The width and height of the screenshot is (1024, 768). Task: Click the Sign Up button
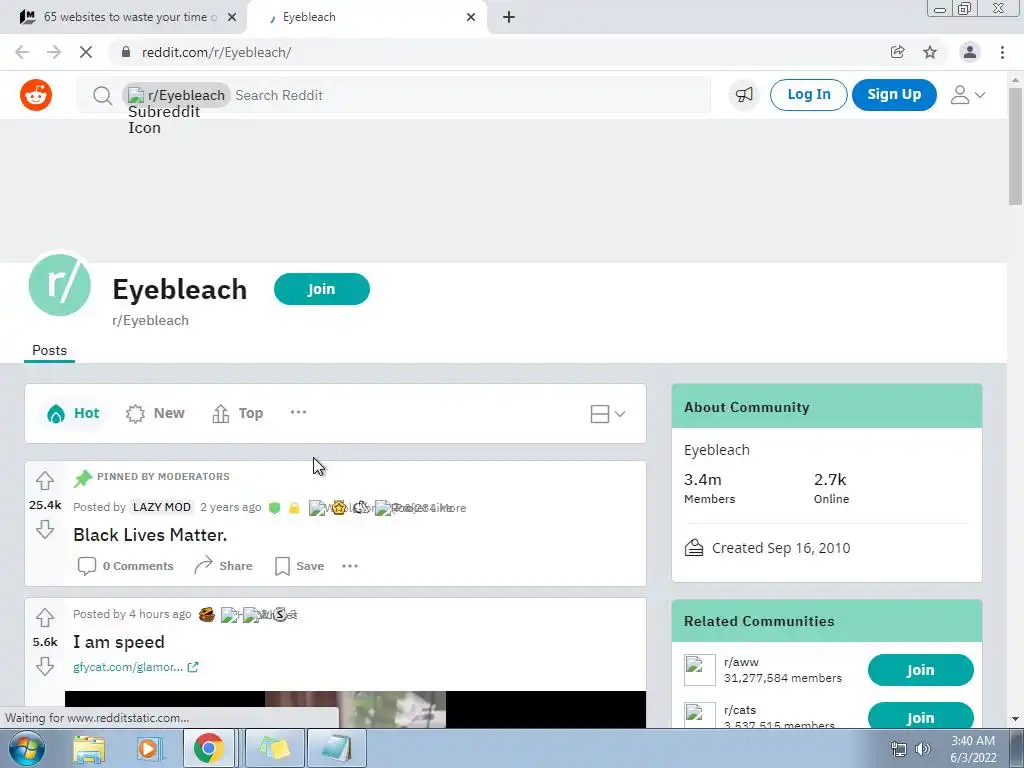tap(894, 95)
